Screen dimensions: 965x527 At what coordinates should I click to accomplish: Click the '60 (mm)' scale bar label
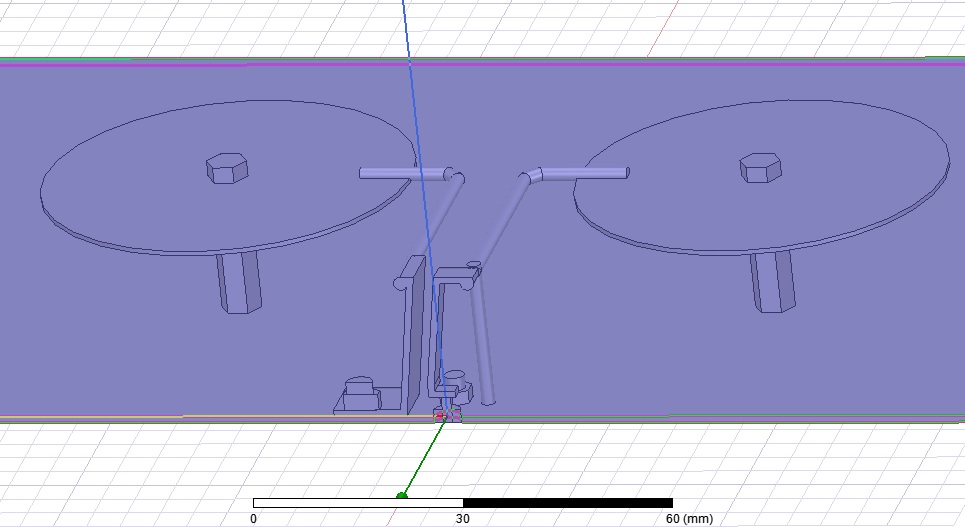(x=689, y=518)
